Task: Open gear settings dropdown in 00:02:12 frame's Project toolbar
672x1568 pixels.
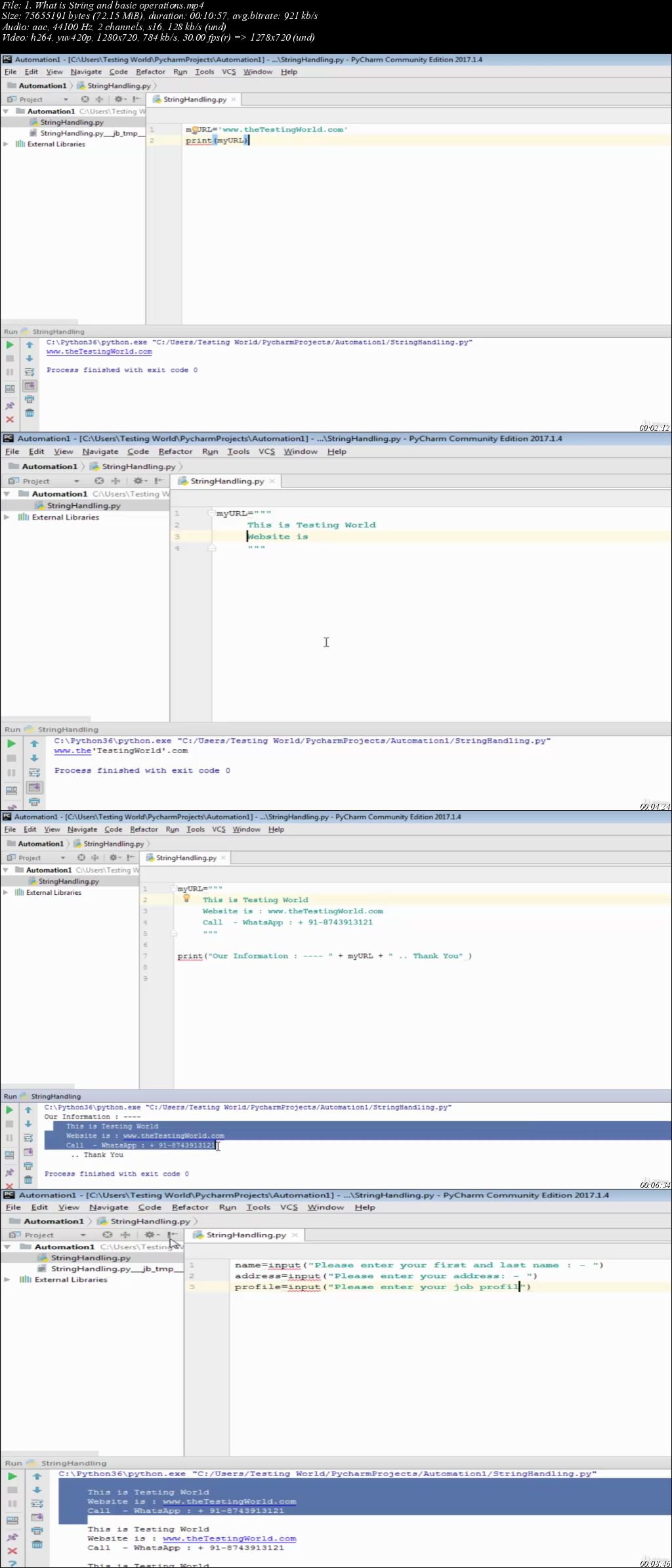Action: (x=119, y=99)
